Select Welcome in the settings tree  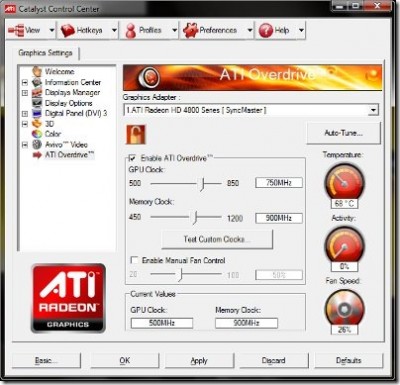(x=60, y=71)
